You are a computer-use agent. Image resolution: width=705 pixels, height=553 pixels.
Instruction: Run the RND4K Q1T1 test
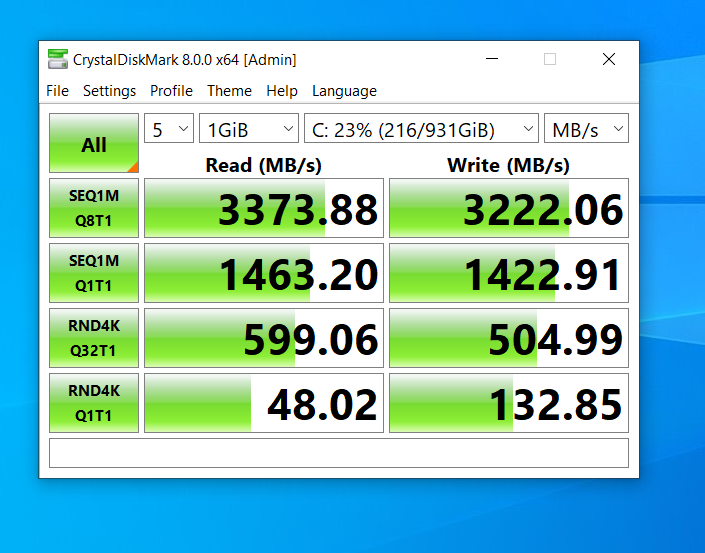click(x=94, y=403)
